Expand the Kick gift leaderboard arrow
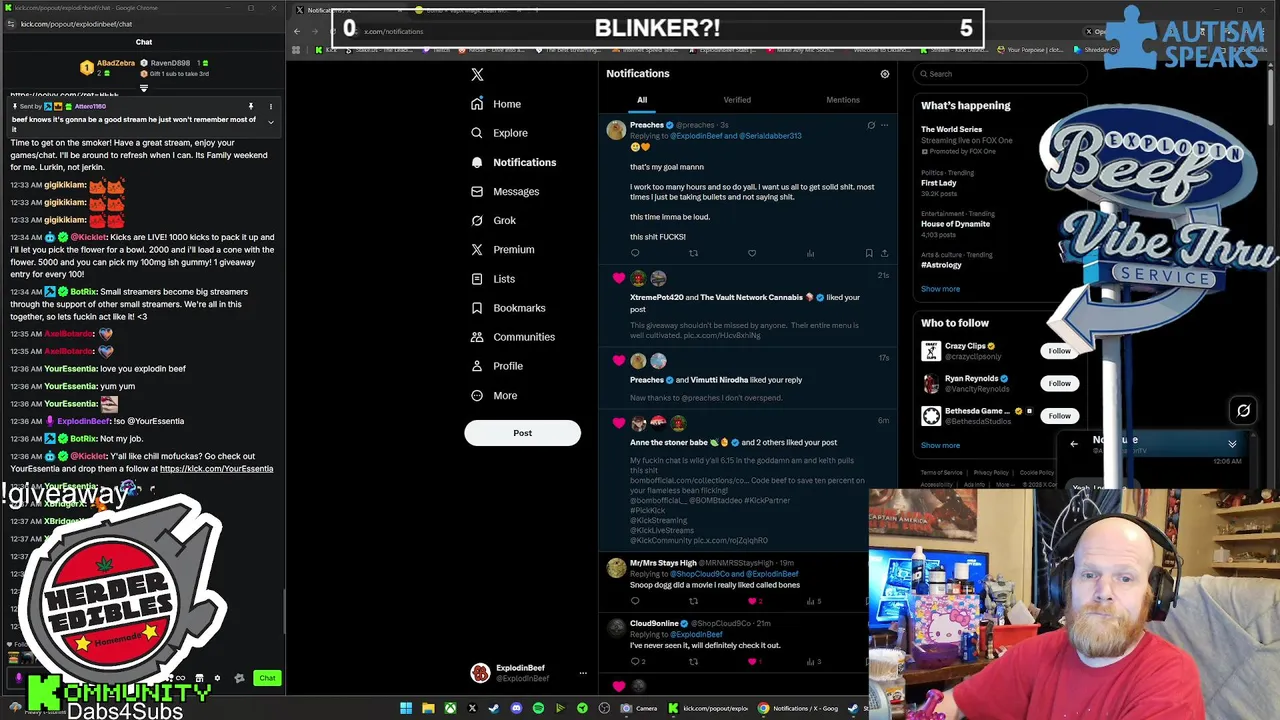The image size is (1280, 720). 144,88
